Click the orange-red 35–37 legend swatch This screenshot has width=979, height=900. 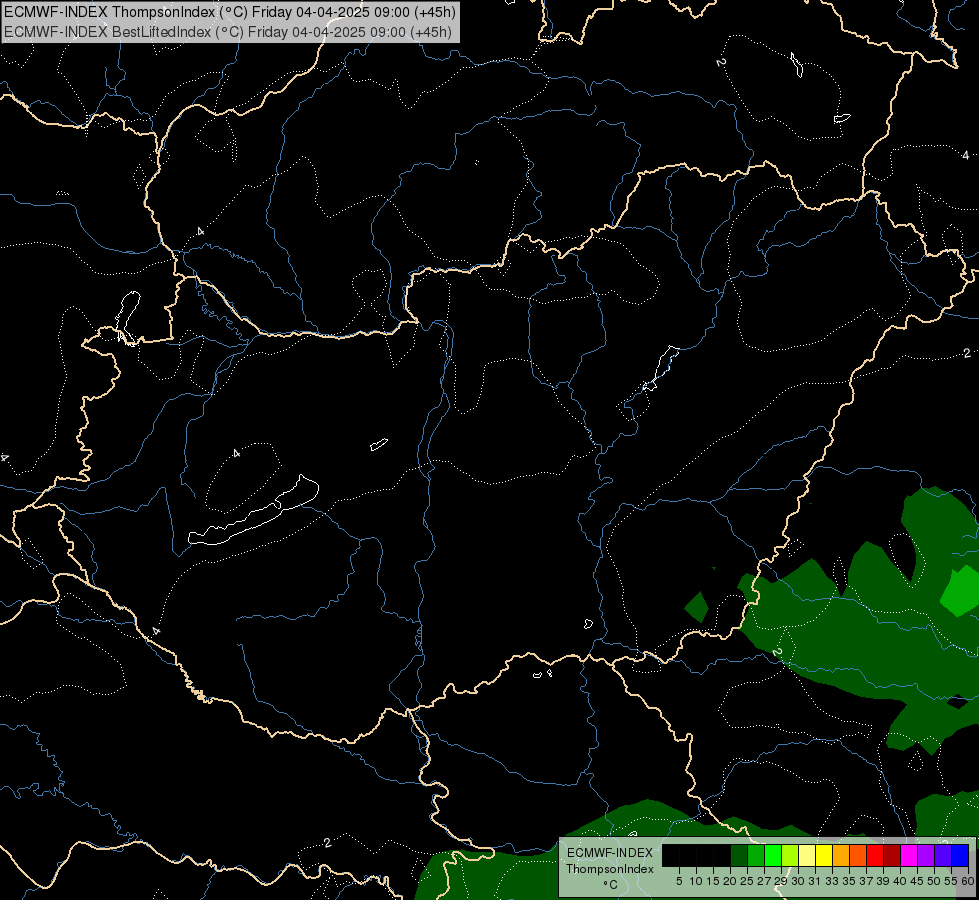[x=858, y=855]
